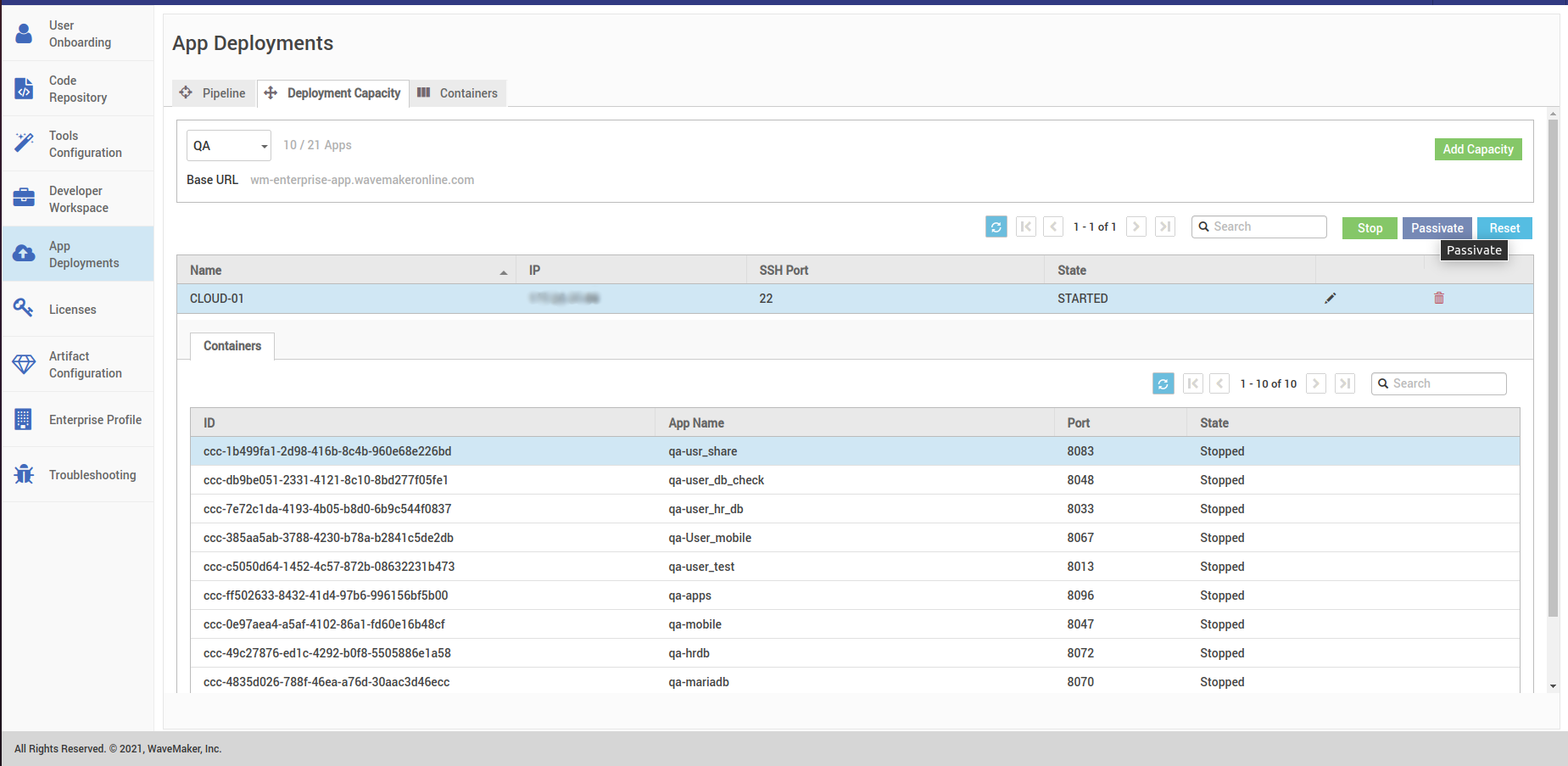Open the top Containers tab
Image resolution: width=1568 pixels, height=766 pixels.
point(458,93)
